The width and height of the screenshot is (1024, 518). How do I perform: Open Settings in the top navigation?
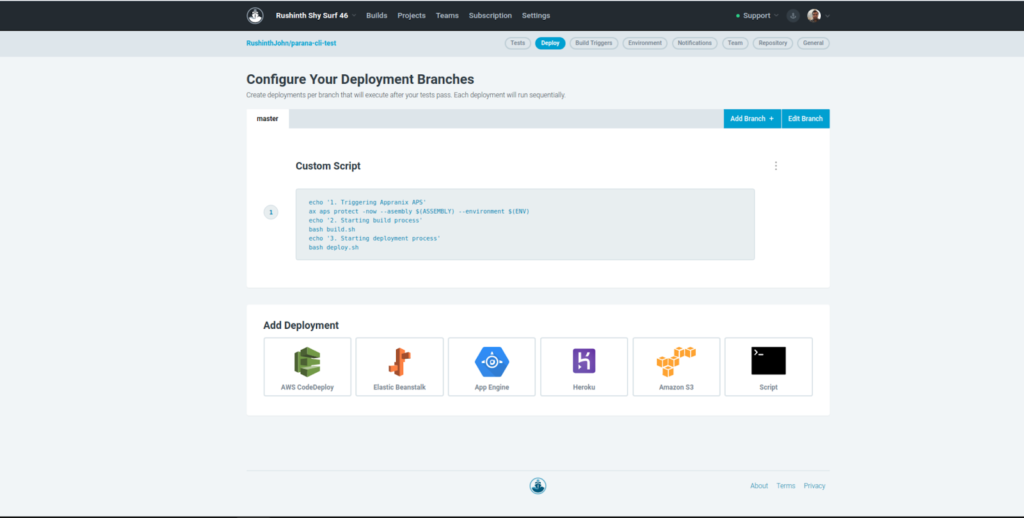536,16
